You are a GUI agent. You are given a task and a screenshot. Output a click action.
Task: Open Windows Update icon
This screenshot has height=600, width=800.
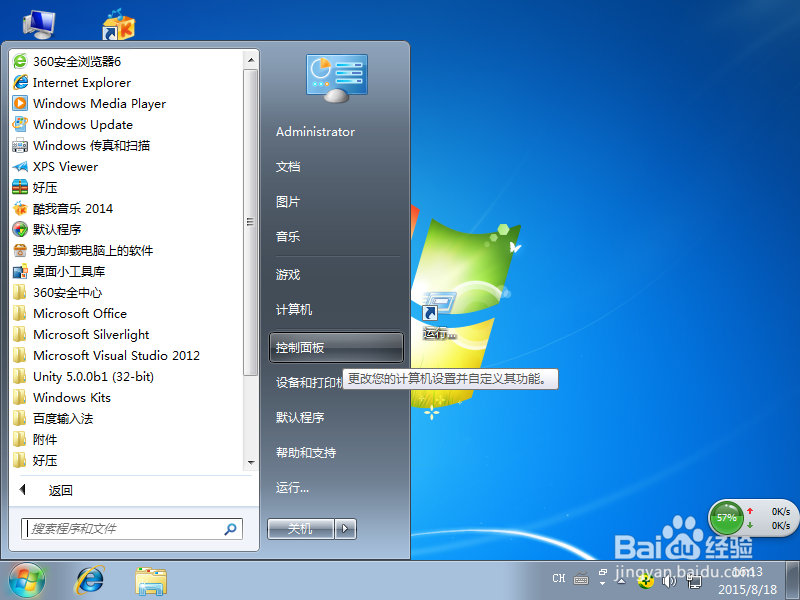coord(20,124)
